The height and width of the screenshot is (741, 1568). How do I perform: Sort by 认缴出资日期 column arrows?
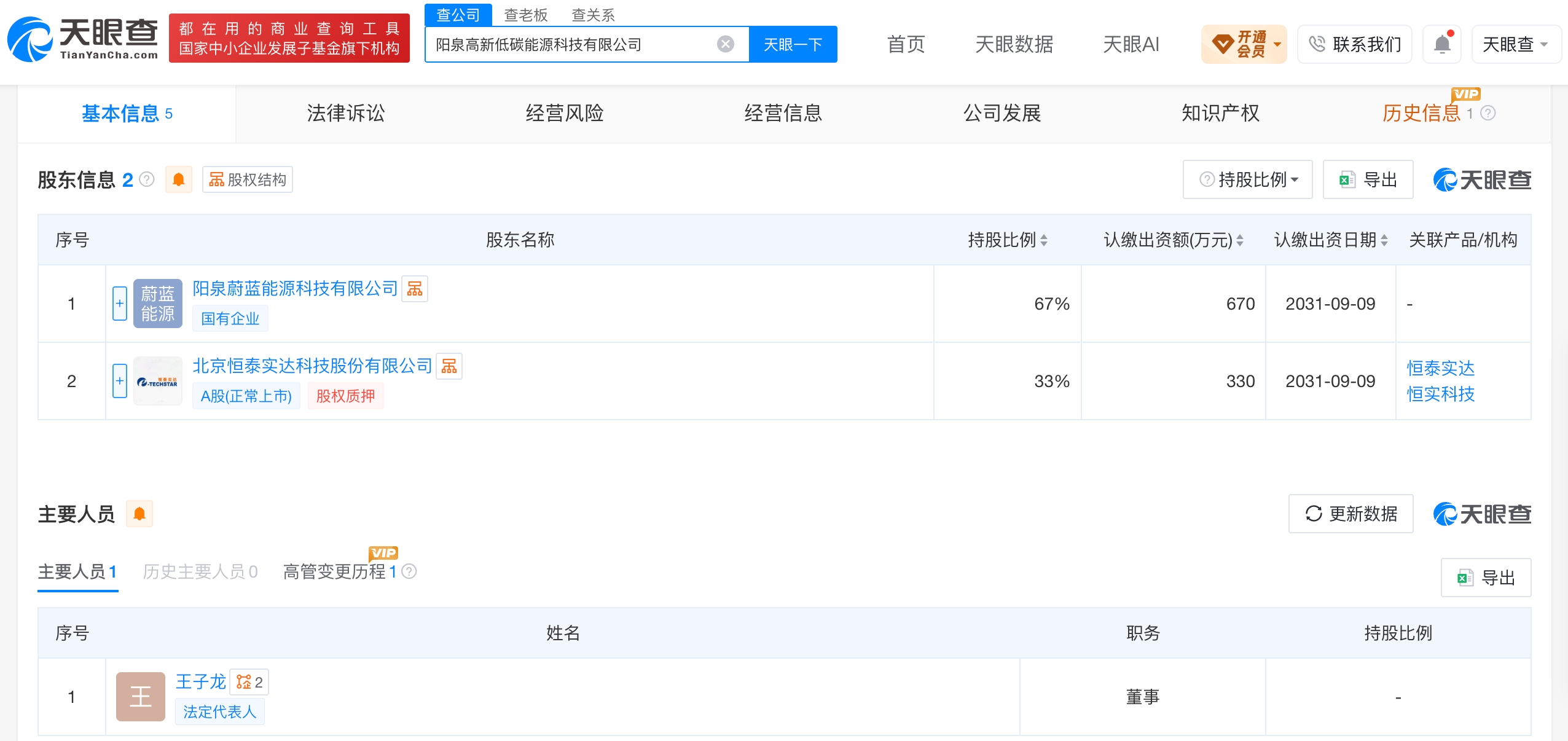pos(1384,240)
